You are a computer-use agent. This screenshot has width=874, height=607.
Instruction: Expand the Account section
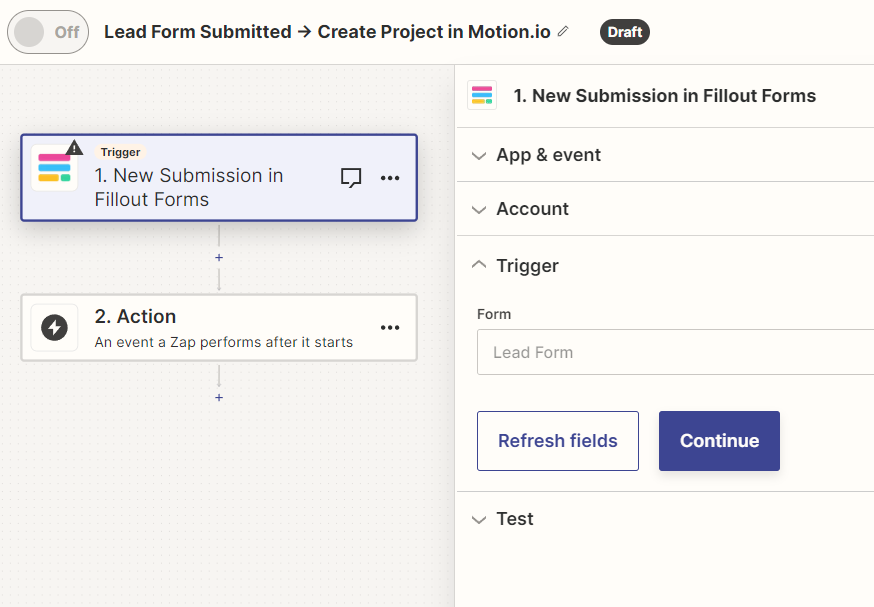pos(532,209)
